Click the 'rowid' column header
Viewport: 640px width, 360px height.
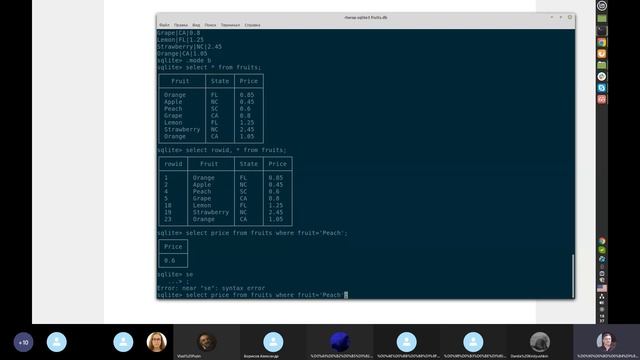(173, 164)
